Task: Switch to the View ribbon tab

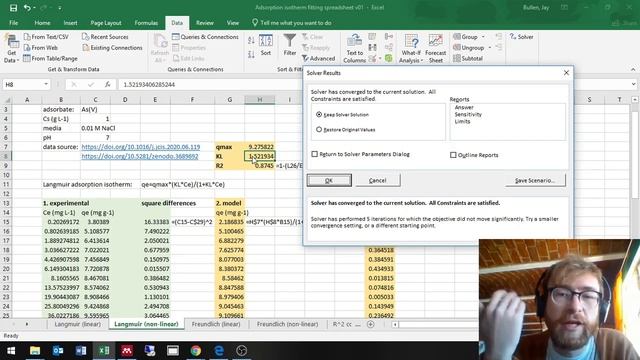Action: pos(233,23)
